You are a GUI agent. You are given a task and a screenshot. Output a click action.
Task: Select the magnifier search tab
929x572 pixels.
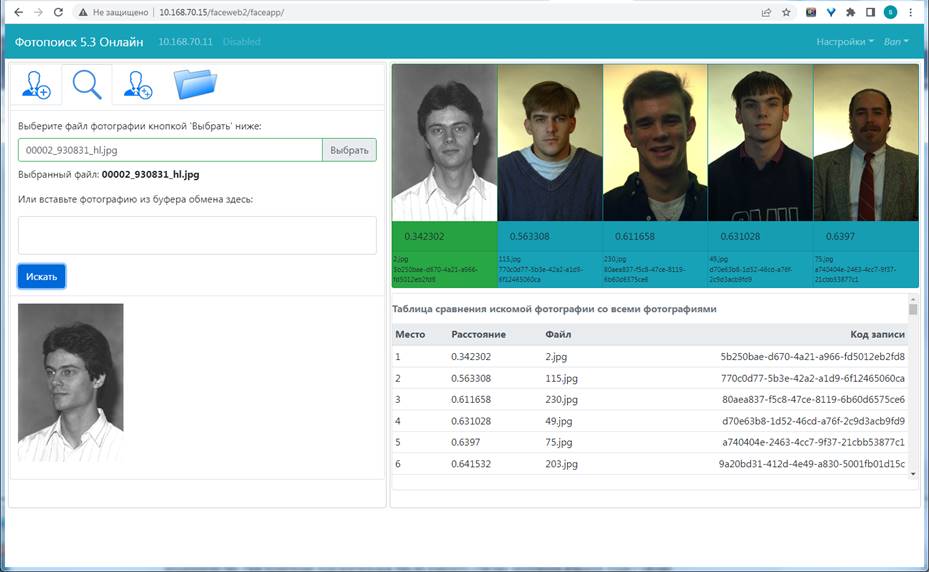(x=87, y=86)
